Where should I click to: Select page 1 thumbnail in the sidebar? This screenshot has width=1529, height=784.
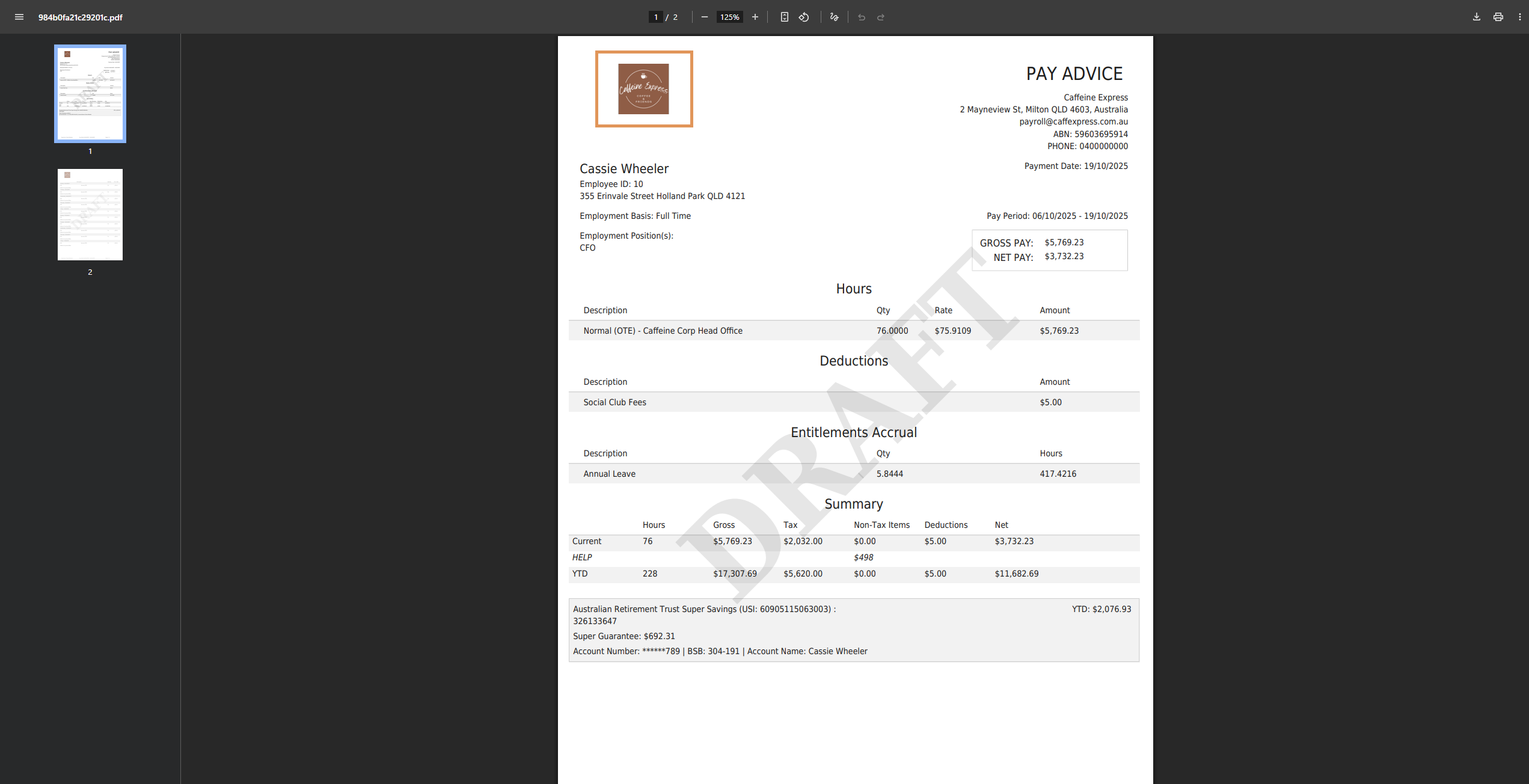click(x=90, y=94)
